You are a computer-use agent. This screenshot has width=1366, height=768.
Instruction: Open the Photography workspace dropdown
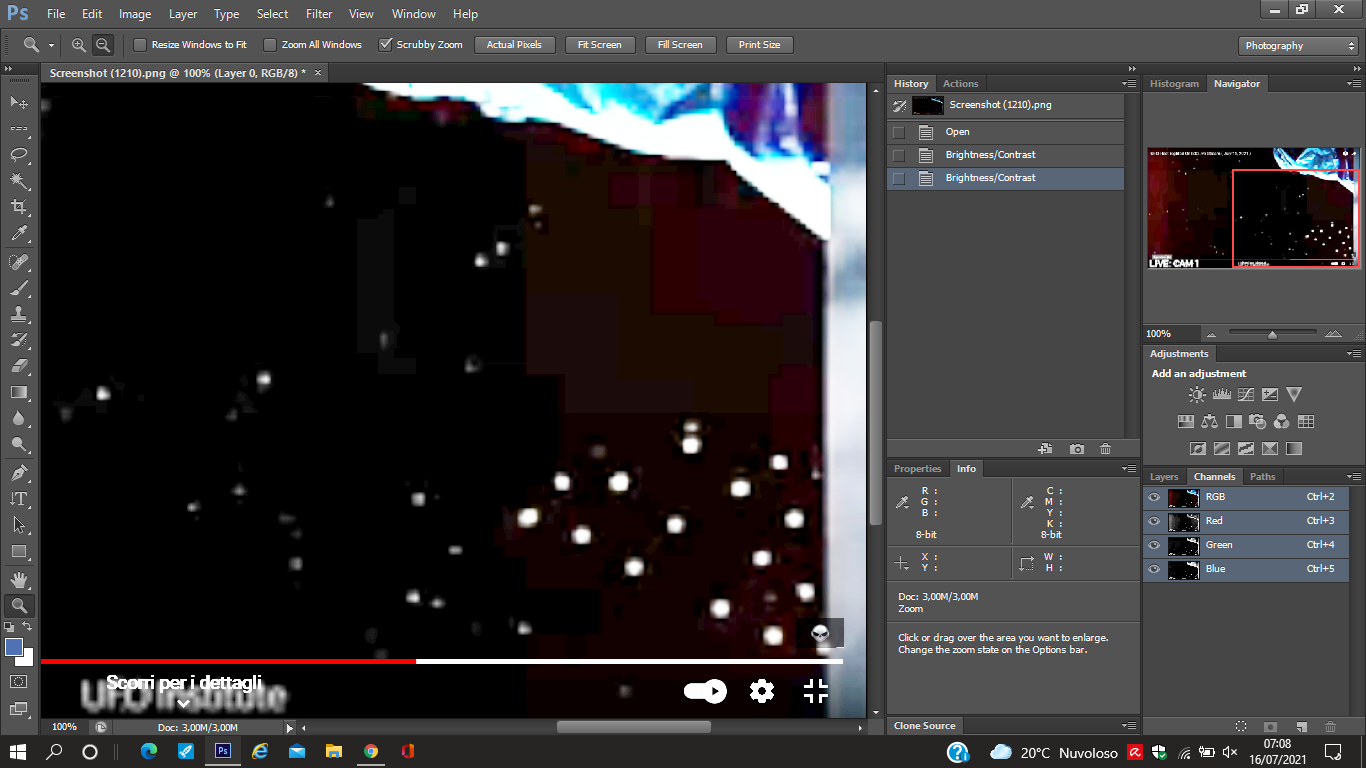1298,46
